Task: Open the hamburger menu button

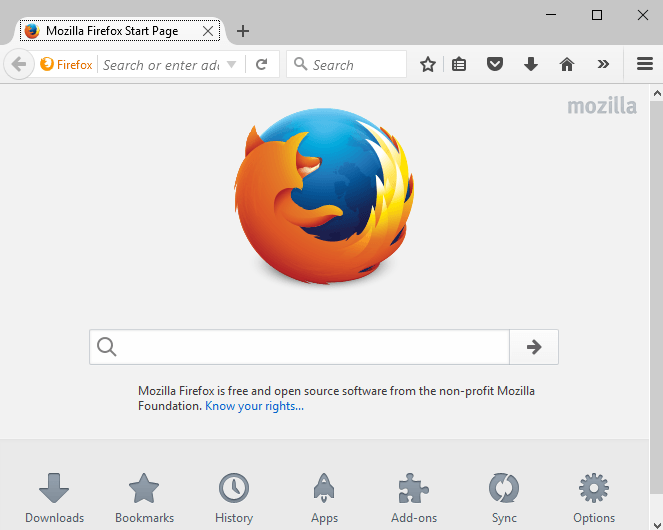Action: pos(645,64)
